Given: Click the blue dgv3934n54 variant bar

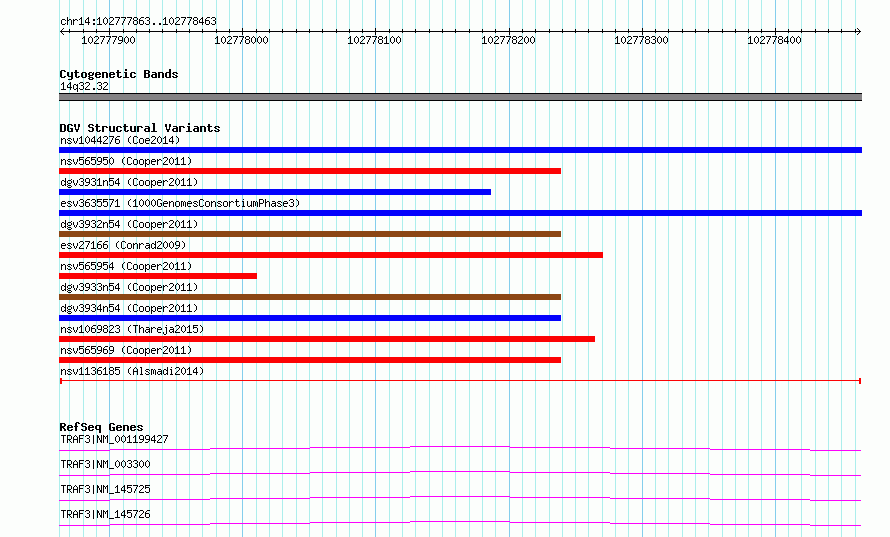Looking at the screenshot, I should (310, 318).
